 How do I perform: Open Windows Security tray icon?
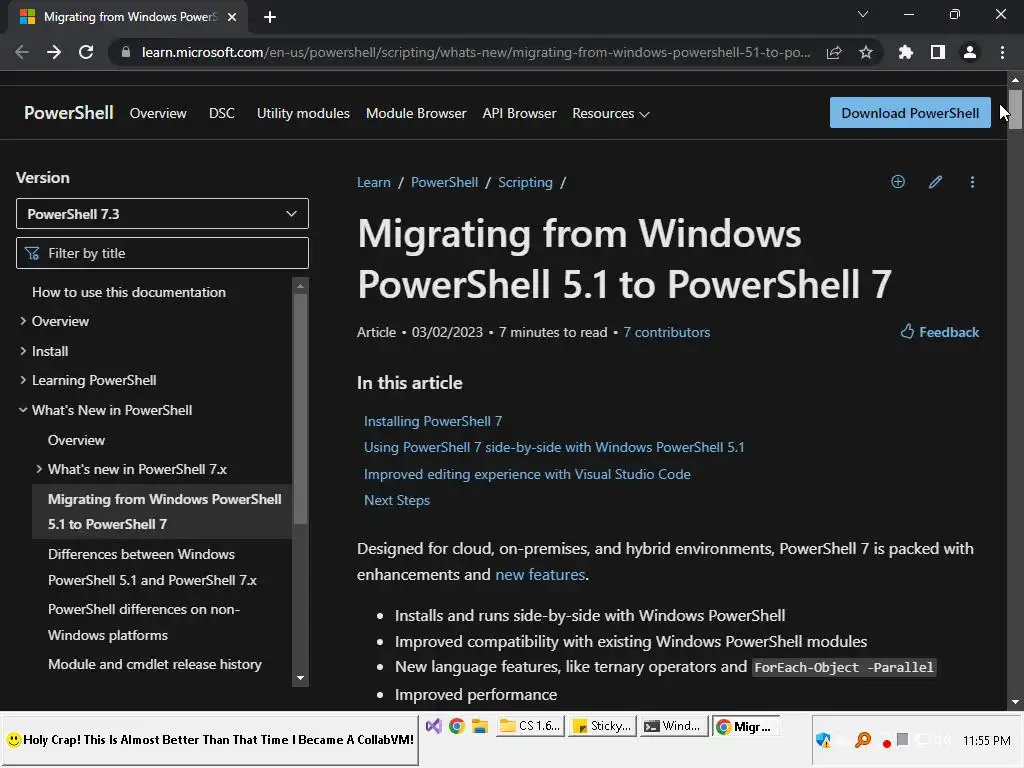(823, 740)
